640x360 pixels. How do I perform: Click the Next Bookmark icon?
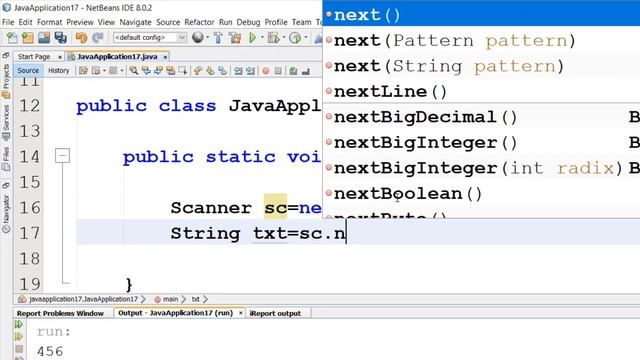(x=211, y=71)
